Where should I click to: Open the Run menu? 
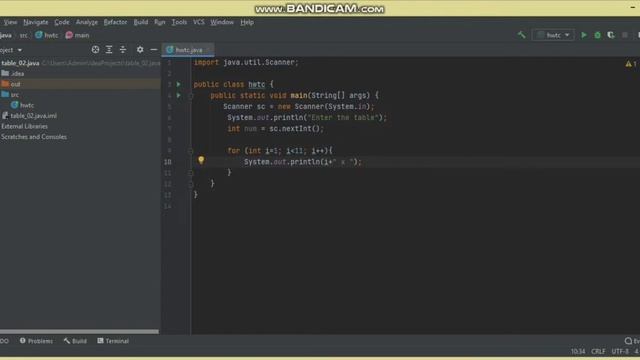pos(160,22)
